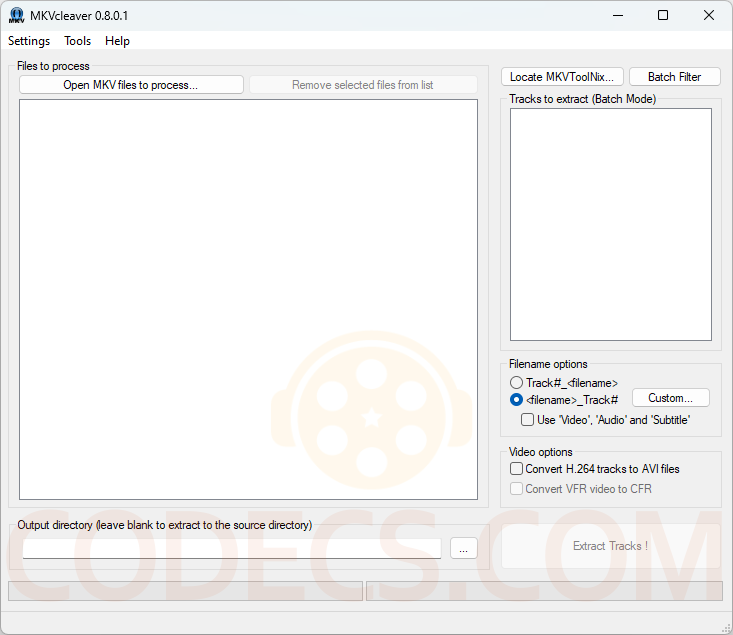The image size is (733, 635).
Task: Click Open MKV files to process button
Action: click(131, 85)
